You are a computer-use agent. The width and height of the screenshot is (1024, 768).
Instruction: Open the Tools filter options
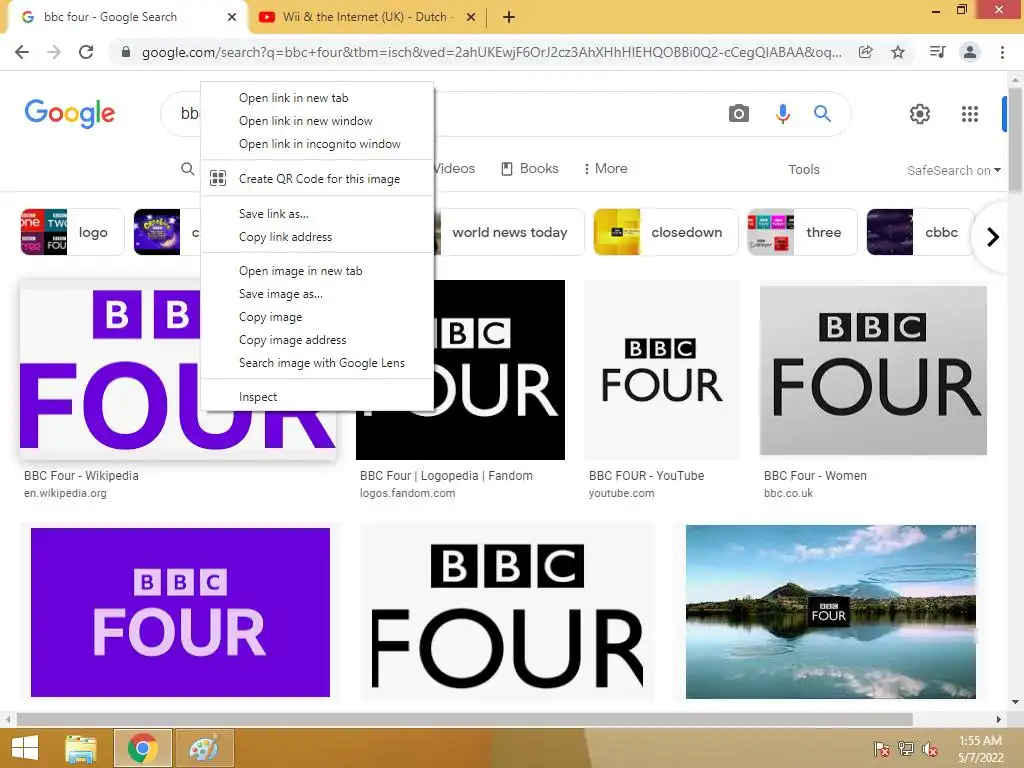click(x=803, y=170)
